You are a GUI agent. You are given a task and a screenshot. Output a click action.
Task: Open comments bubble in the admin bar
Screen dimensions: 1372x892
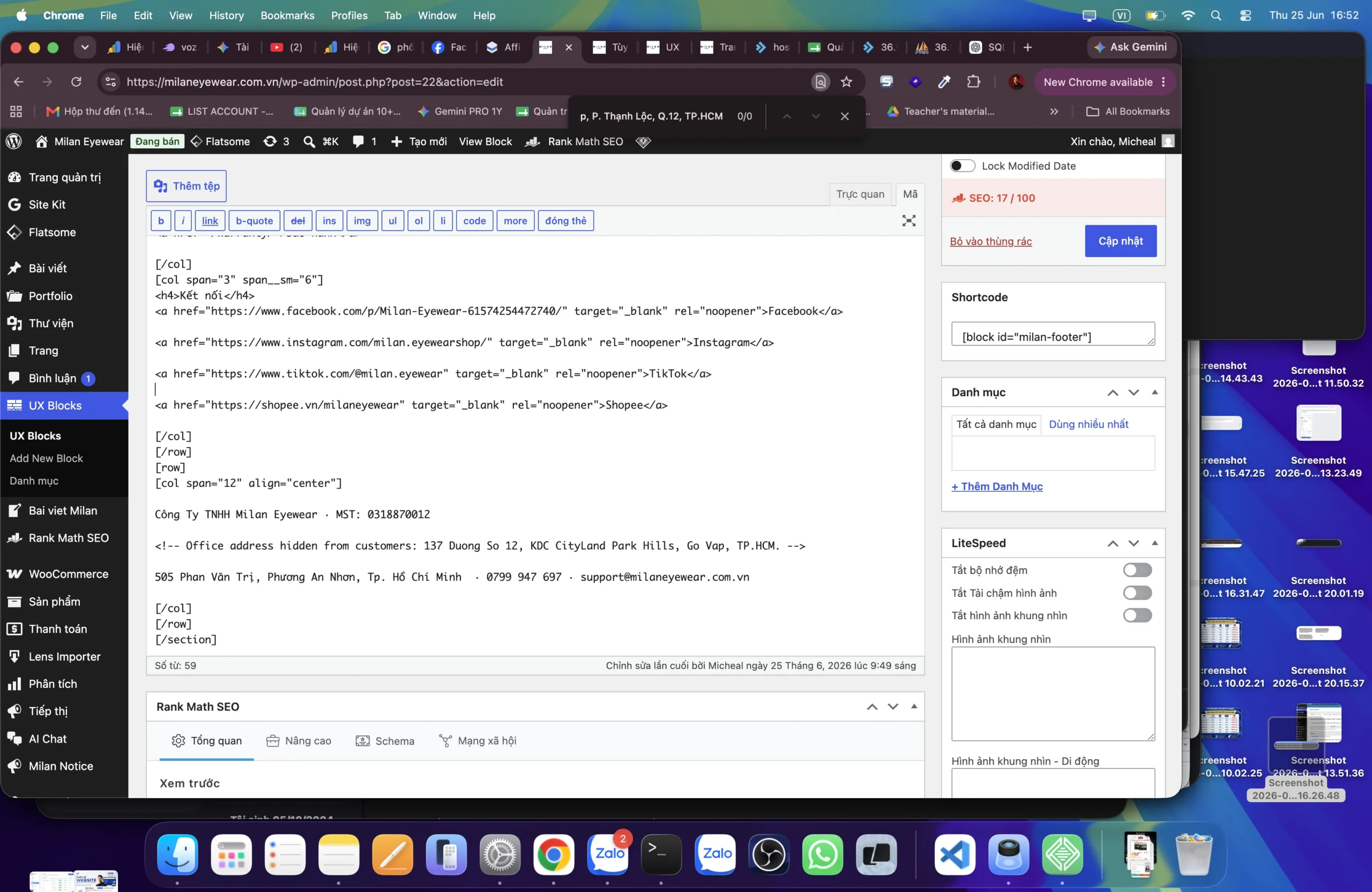364,141
